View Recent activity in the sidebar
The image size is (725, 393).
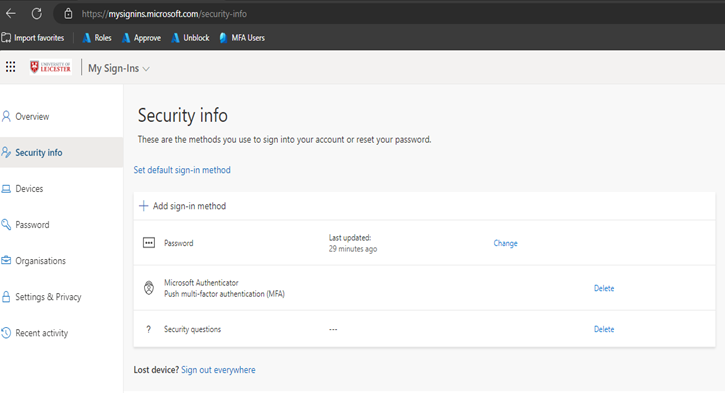pos(61,333)
